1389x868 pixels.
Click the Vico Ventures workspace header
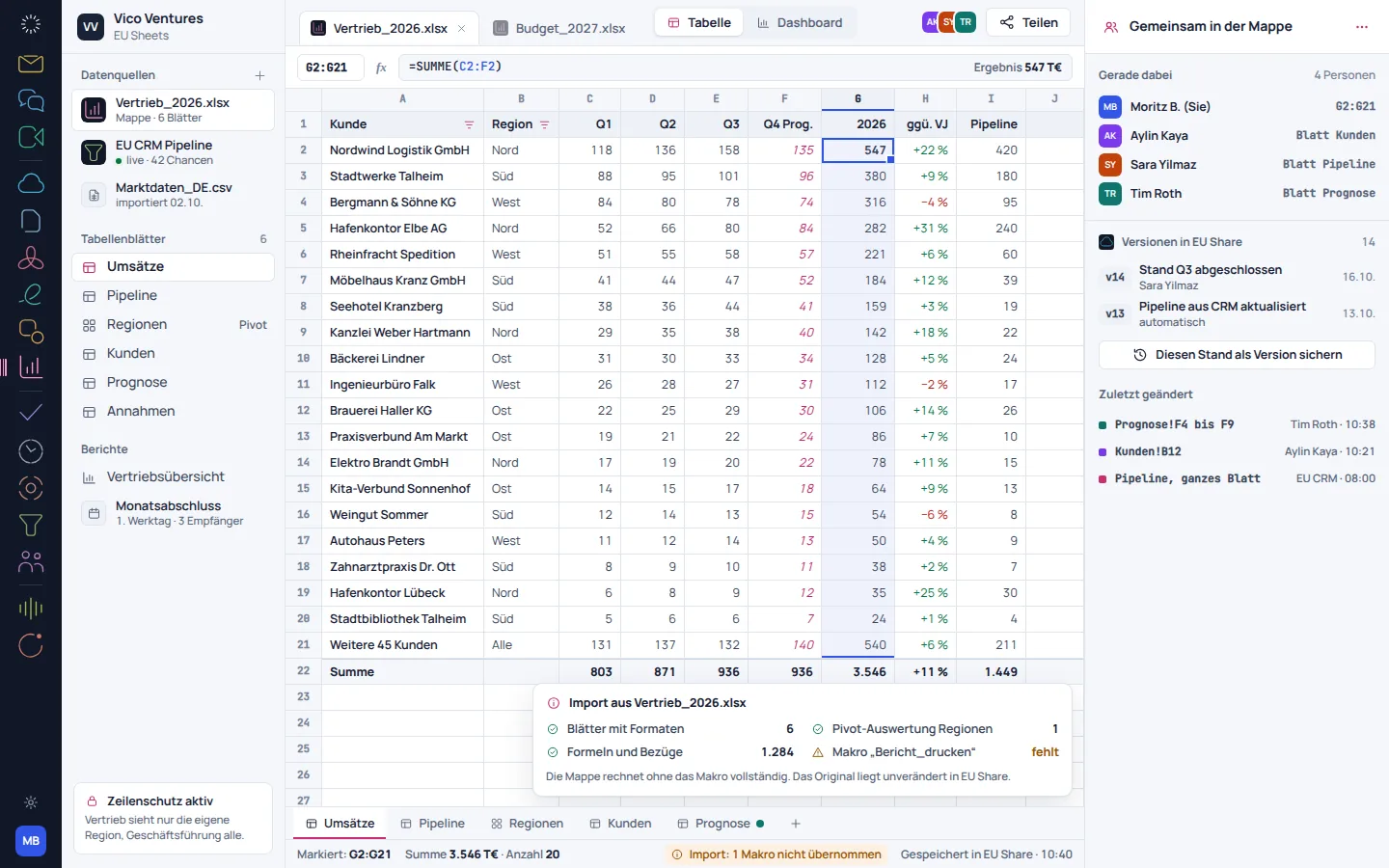point(174,27)
